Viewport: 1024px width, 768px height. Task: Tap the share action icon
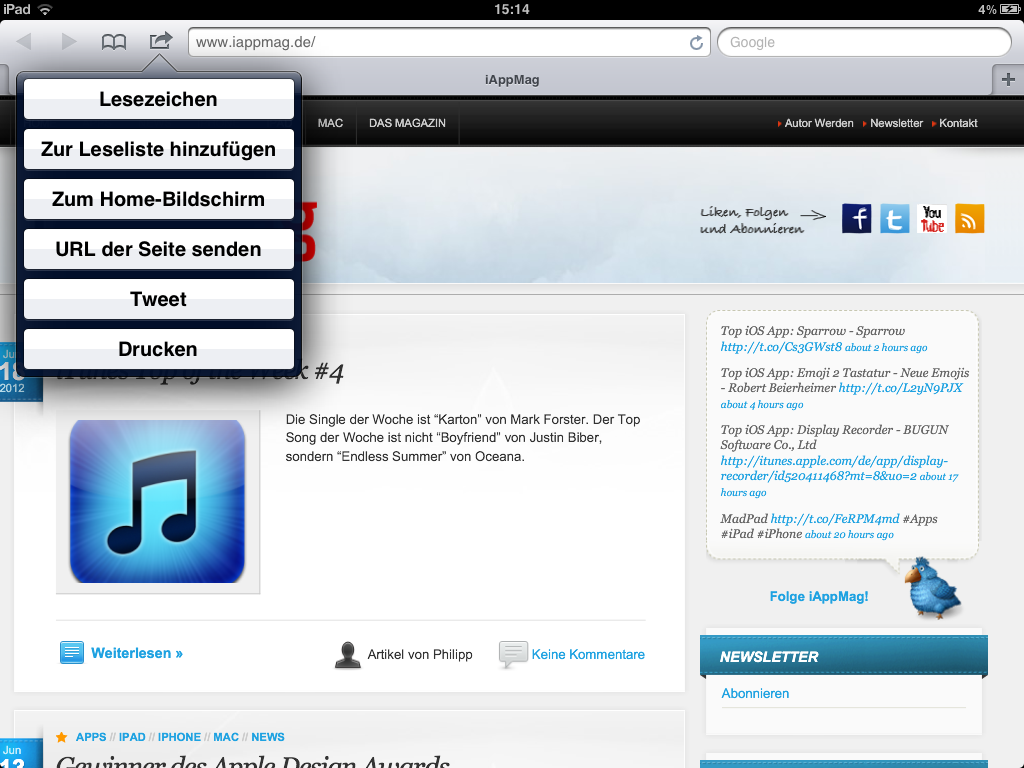point(160,40)
